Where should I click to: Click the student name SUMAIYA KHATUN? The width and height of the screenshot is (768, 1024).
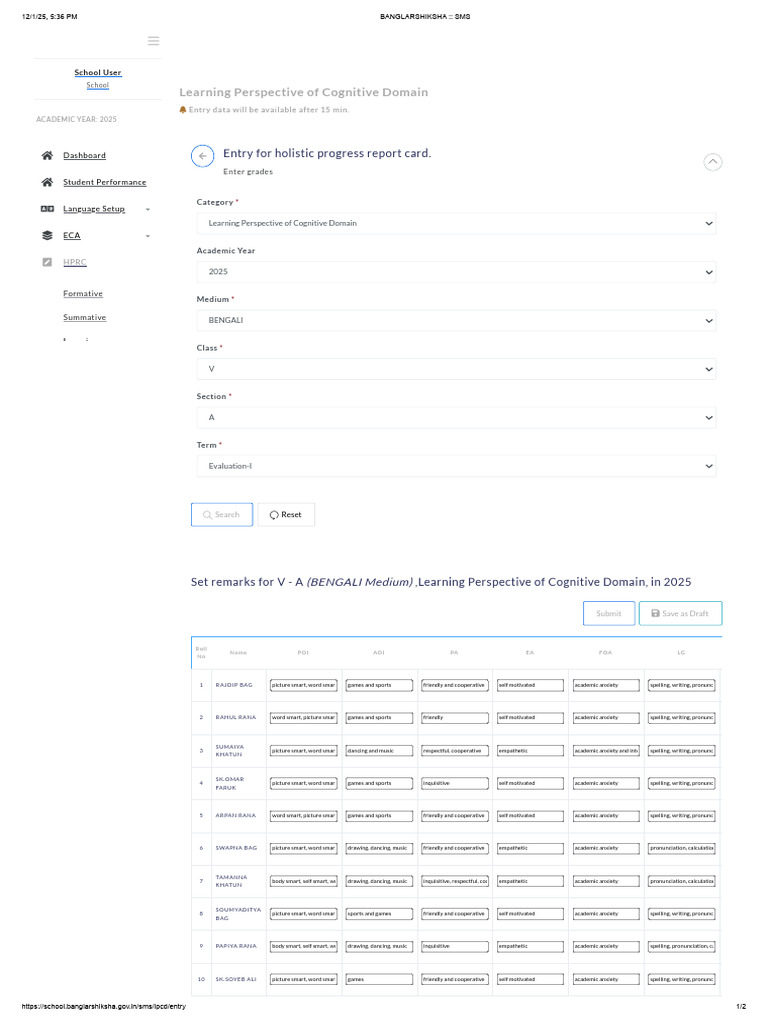[230, 750]
